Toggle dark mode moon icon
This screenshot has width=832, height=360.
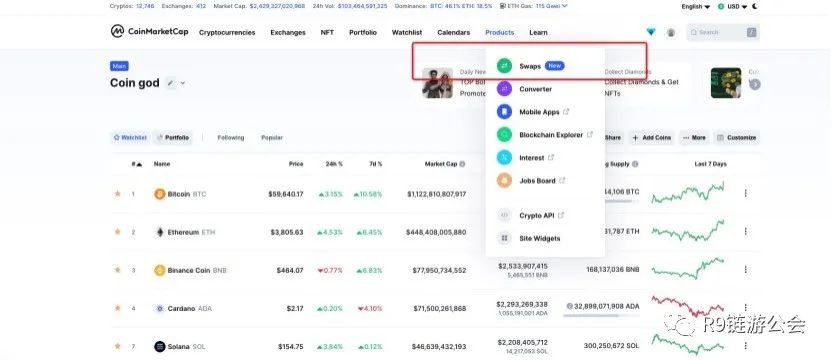point(755,6)
